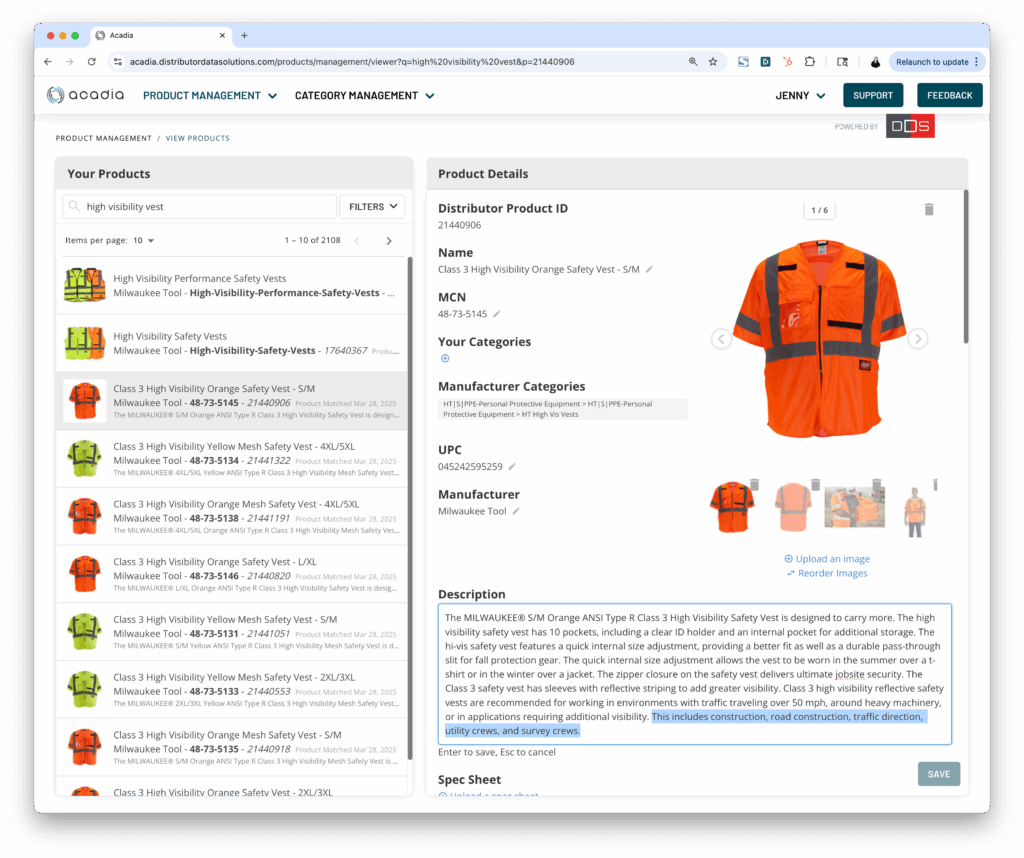The image size is (1024, 858).
Task: Click the pencil icon next to product Name
Action: point(649,269)
